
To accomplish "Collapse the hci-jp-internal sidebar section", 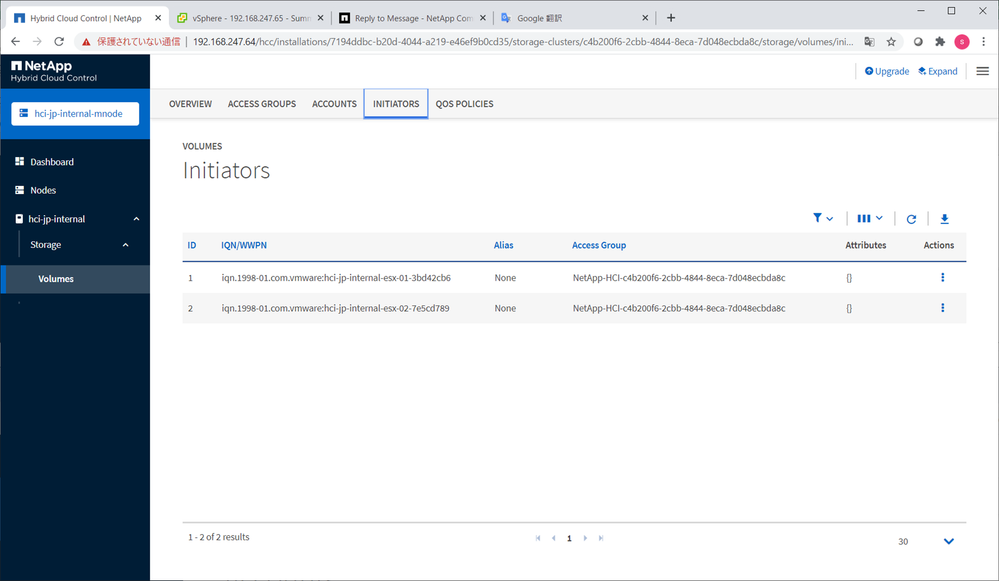I will click(x=136, y=219).
